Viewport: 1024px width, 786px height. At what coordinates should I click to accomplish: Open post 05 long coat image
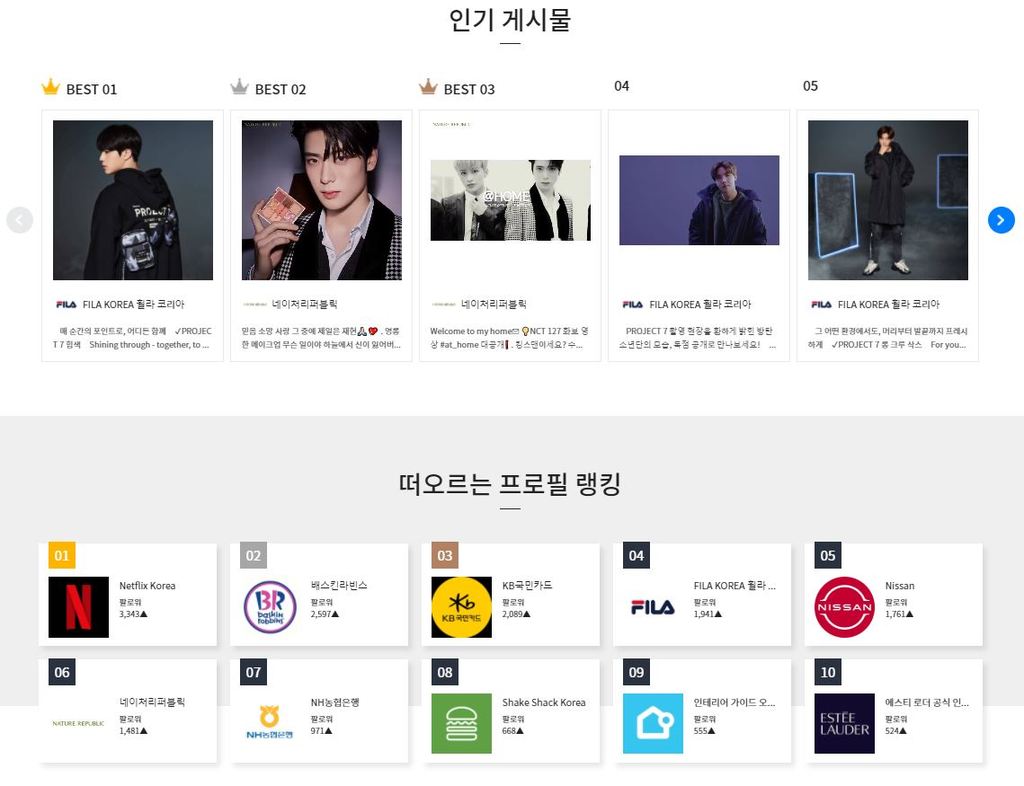click(888, 200)
